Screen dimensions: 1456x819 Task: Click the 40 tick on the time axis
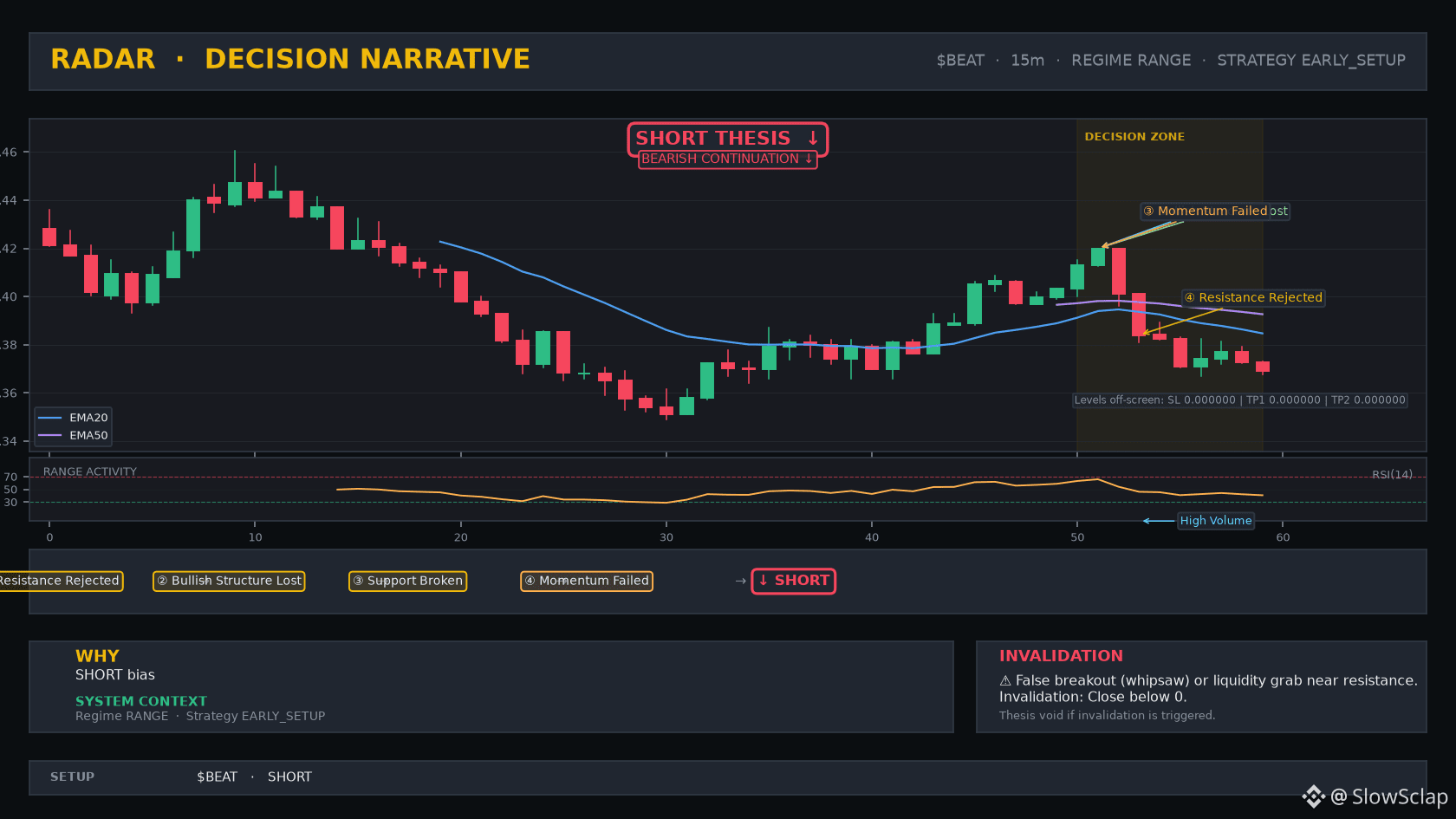872,537
